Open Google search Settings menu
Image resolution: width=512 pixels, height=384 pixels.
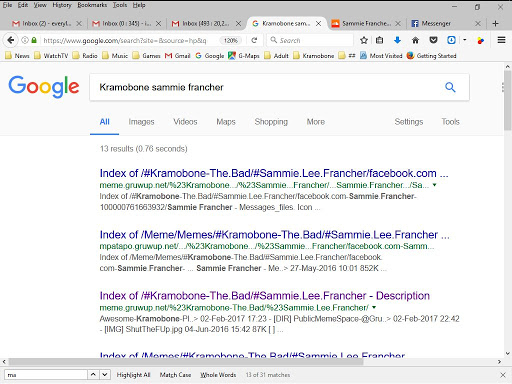(409, 122)
